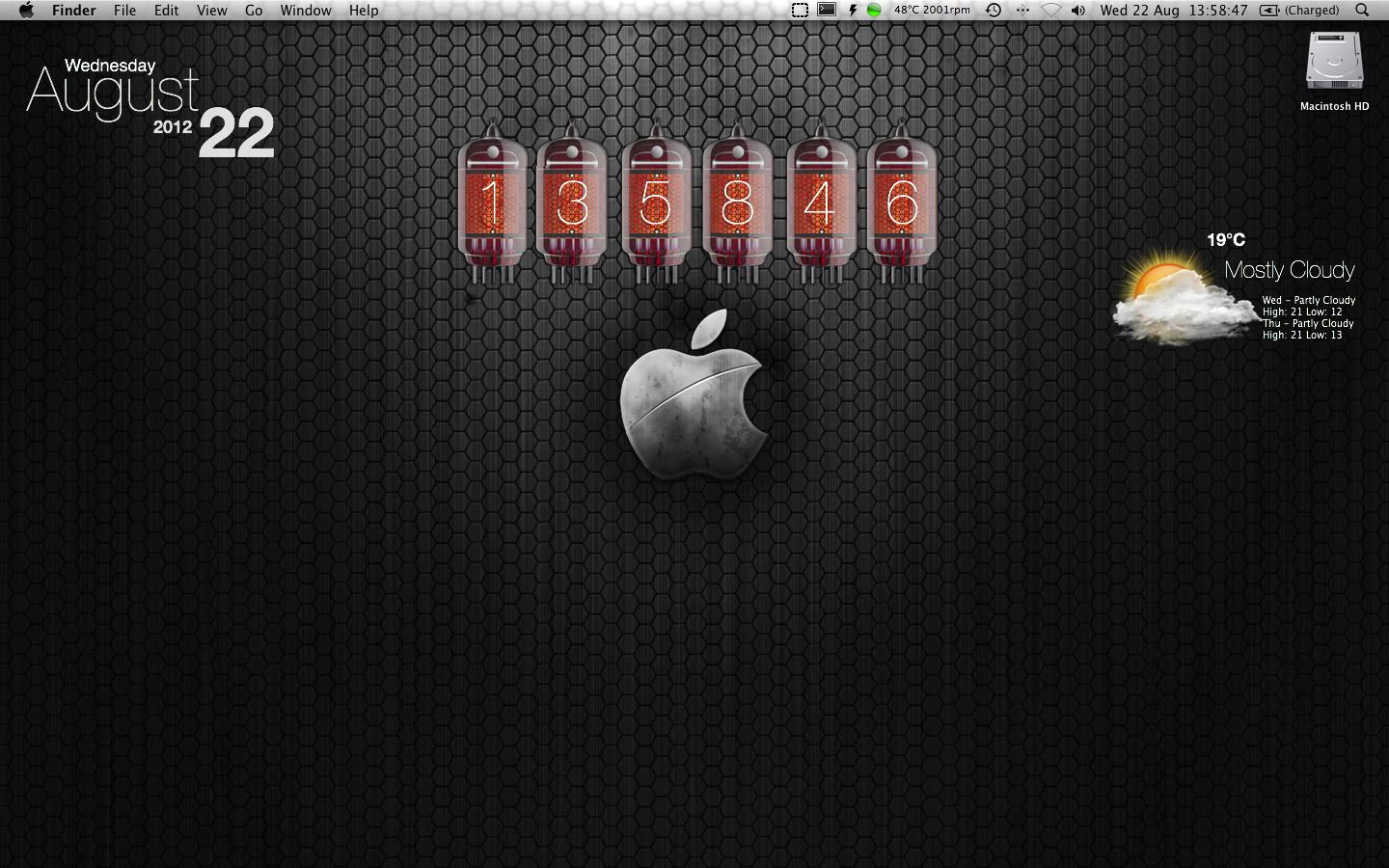Viewport: 1389px width, 868px height.
Task: Click the August text in date widget
Action: 113,95
